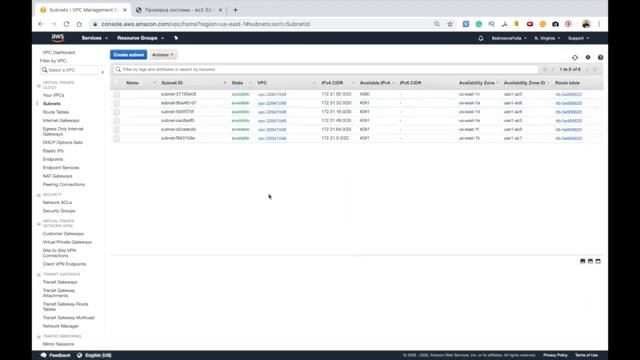This screenshot has height=360, width=640.
Task: Reload the page with the browser refresh icon
Action: 66,24
